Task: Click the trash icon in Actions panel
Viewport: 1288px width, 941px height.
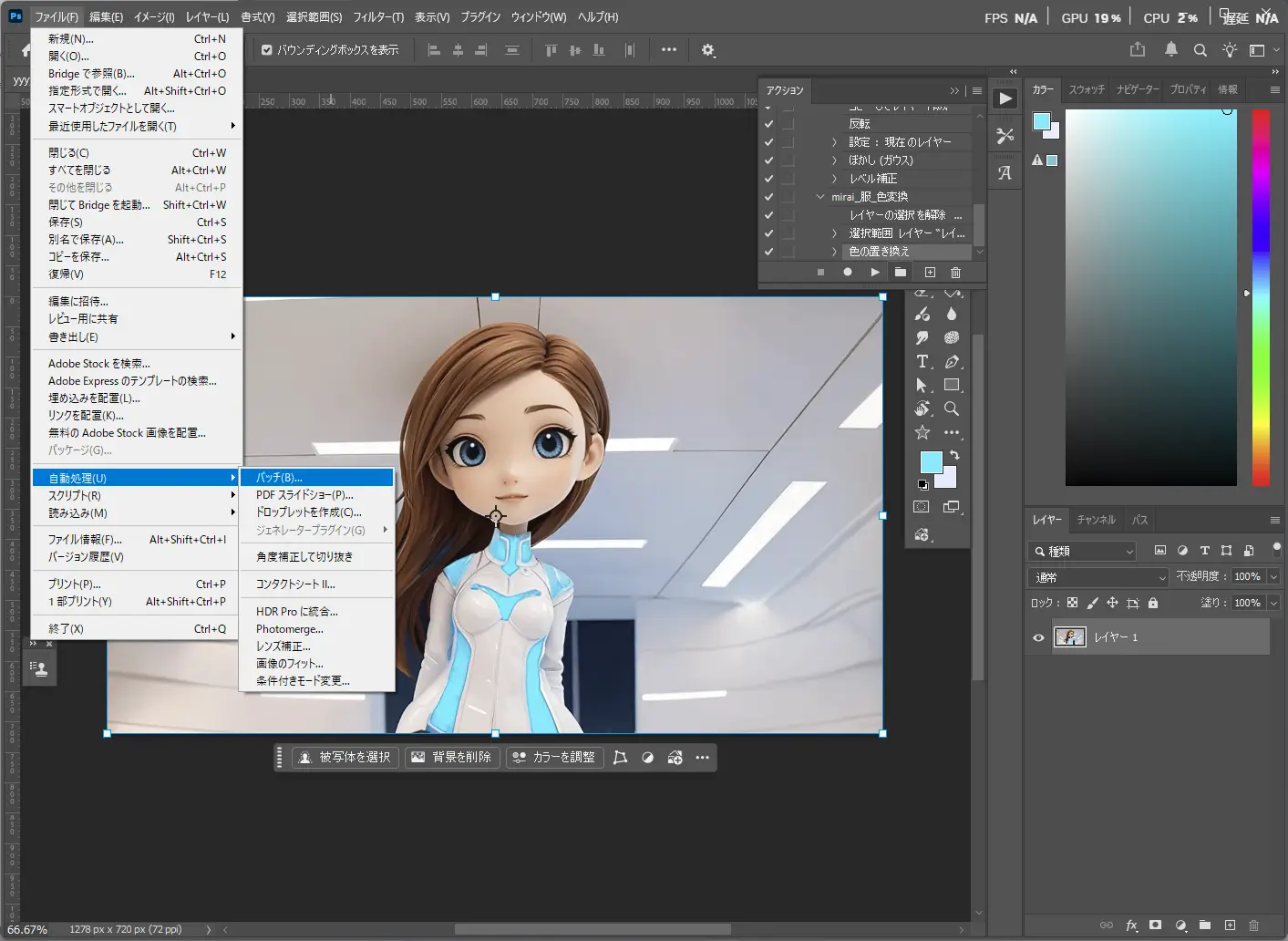Action: [x=955, y=273]
